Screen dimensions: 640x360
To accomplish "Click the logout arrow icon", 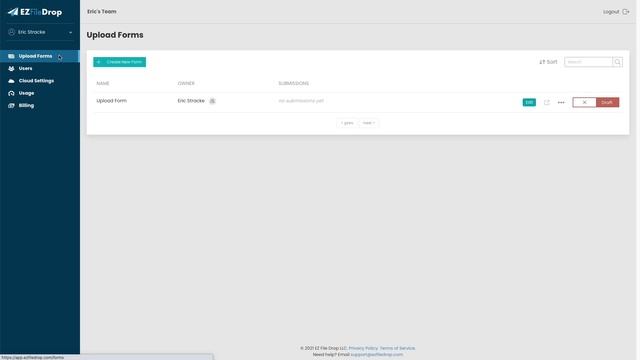I will tap(626, 12).
